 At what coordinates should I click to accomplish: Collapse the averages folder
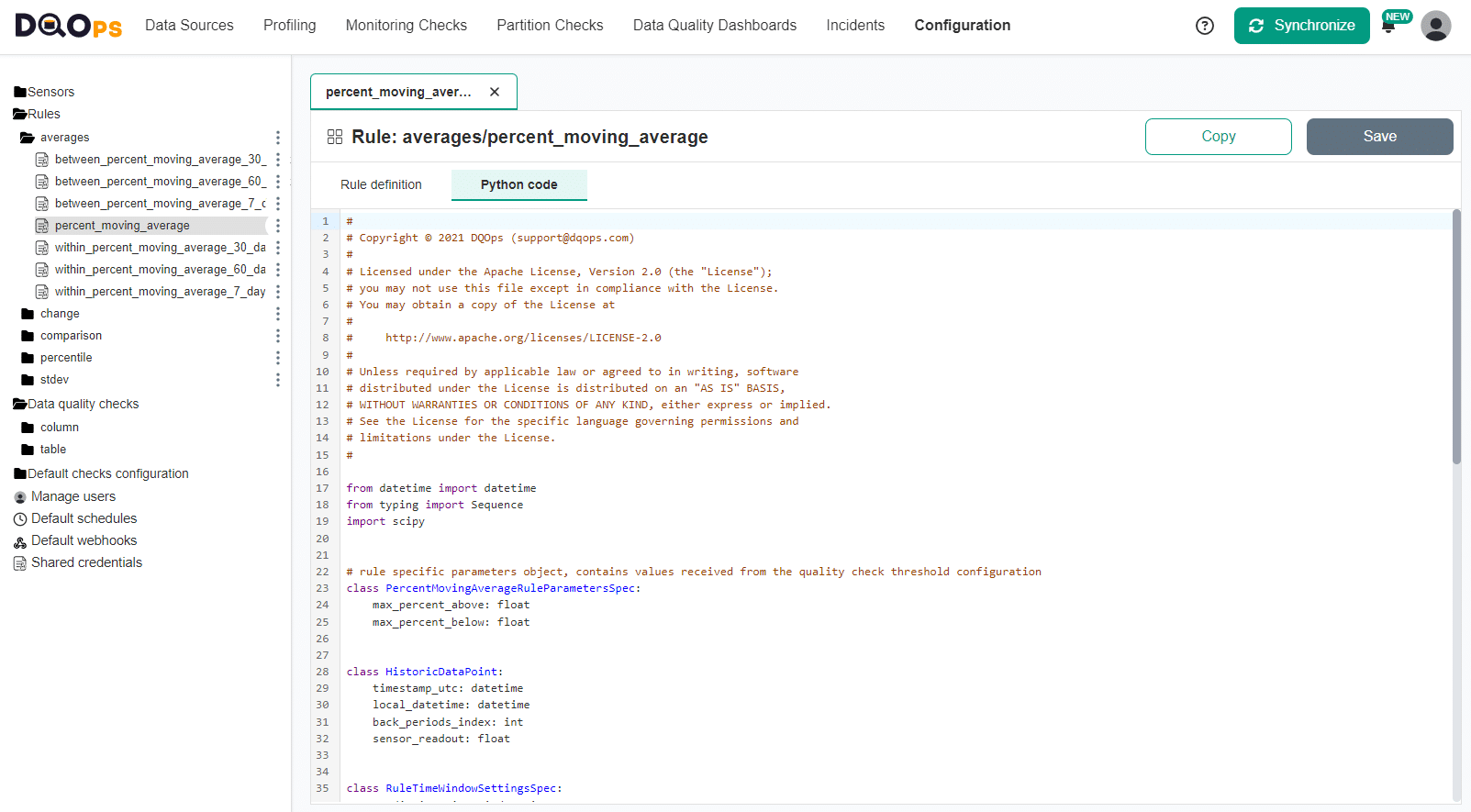(28, 138)
